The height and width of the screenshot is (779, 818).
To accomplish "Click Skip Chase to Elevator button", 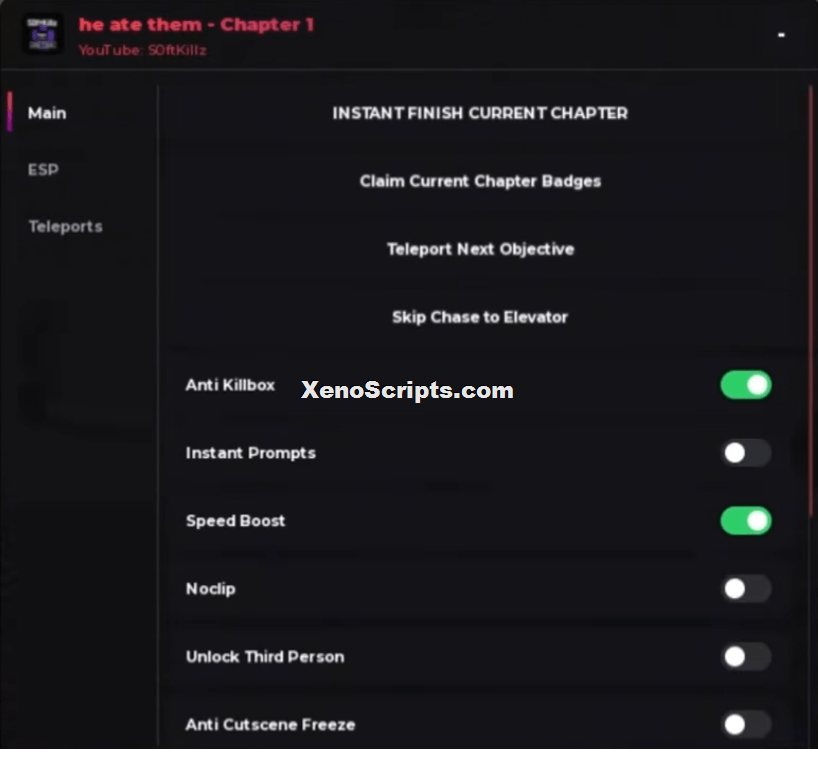I will (x=480, y=317).
